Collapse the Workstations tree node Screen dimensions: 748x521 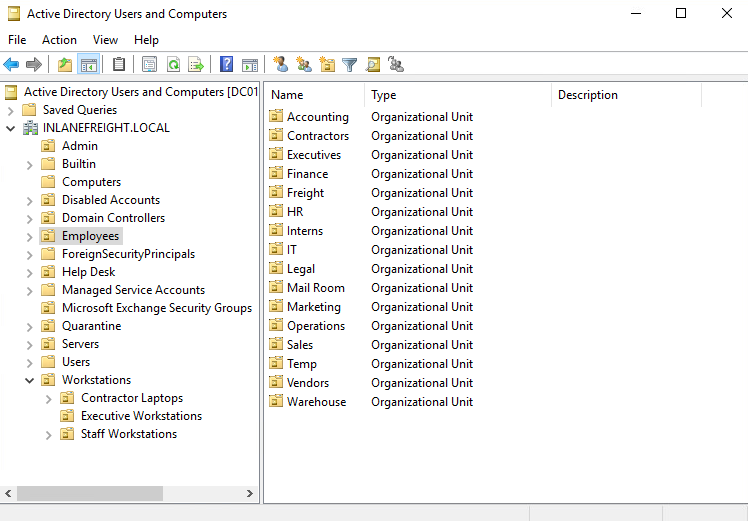[x=28, y=380]
